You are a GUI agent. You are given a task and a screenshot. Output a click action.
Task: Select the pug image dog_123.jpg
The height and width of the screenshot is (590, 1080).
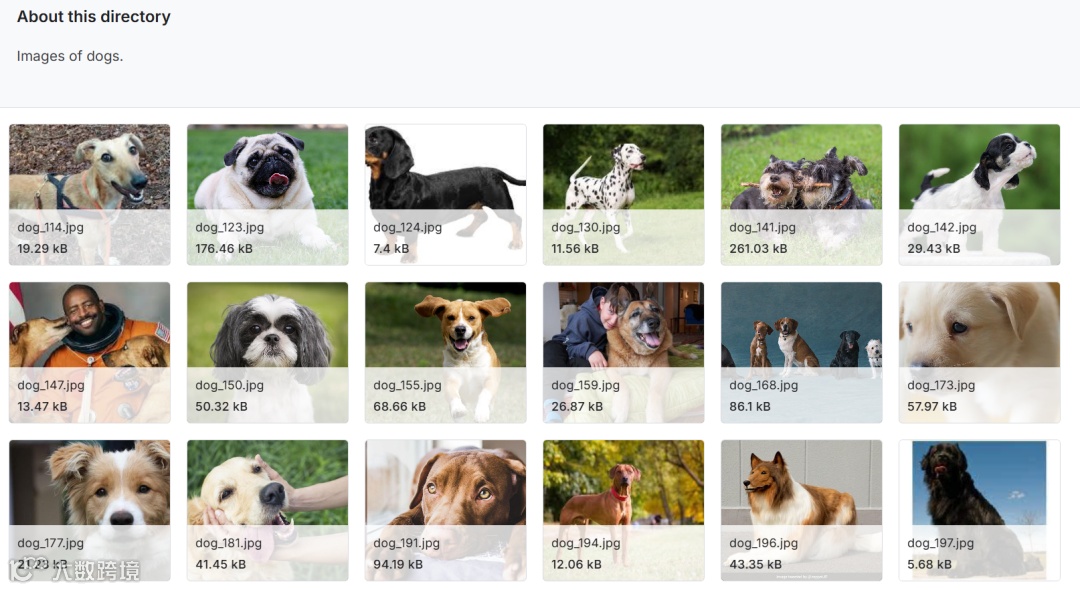pos(267,195)
